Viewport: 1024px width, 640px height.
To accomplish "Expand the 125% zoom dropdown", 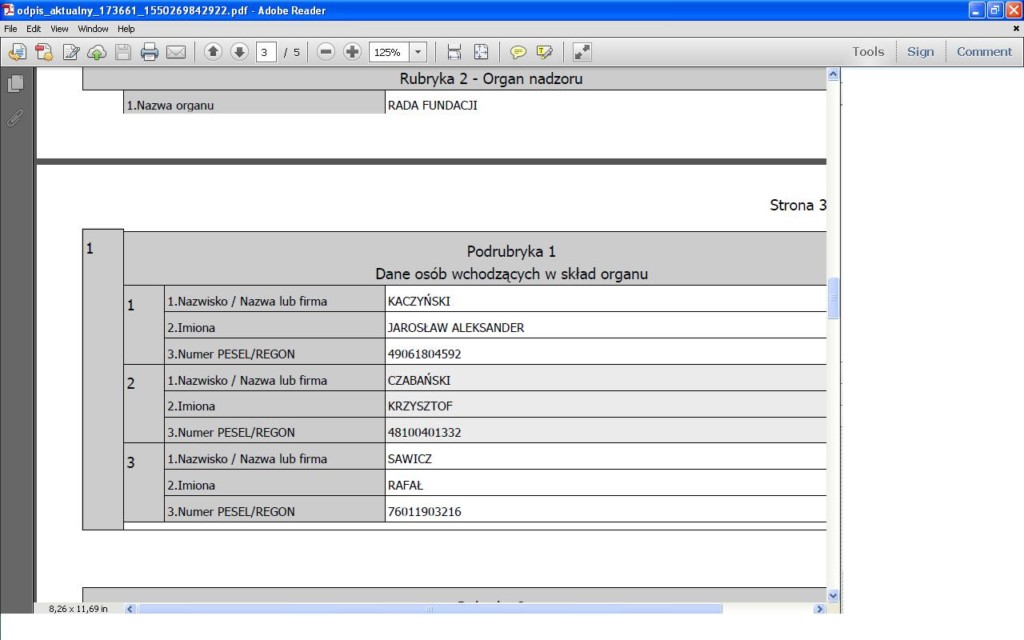I will tap(417, 52).
